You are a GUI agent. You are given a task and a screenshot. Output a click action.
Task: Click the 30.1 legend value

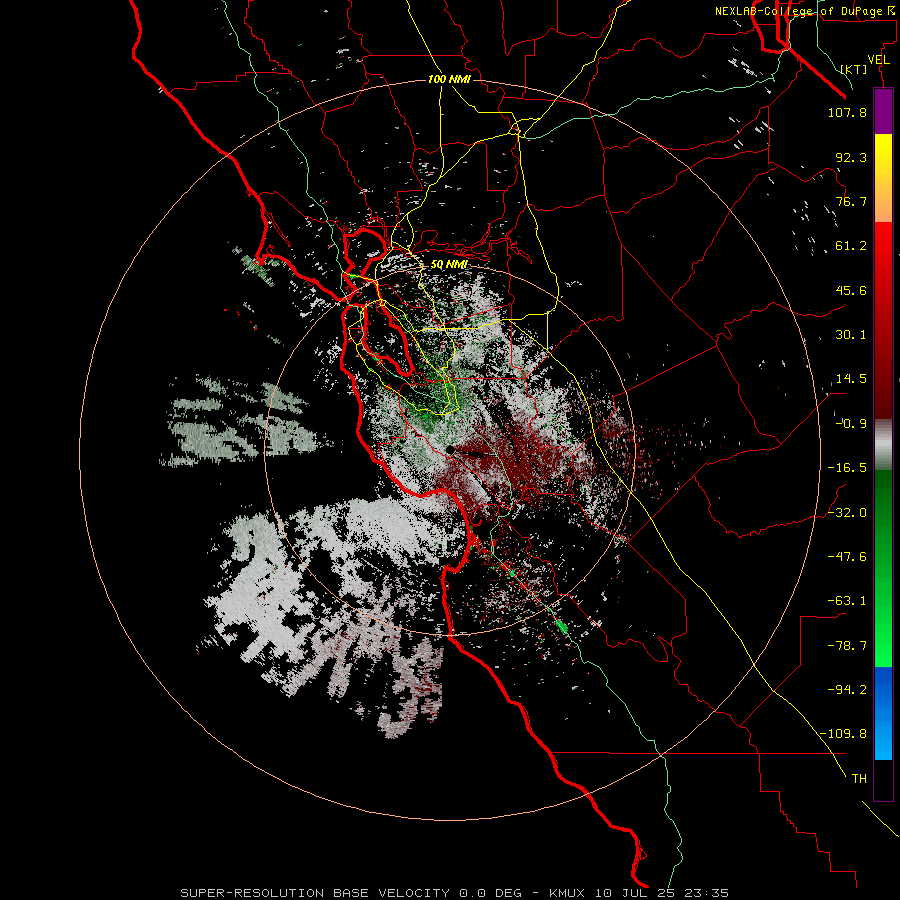[x=851, y=335]
